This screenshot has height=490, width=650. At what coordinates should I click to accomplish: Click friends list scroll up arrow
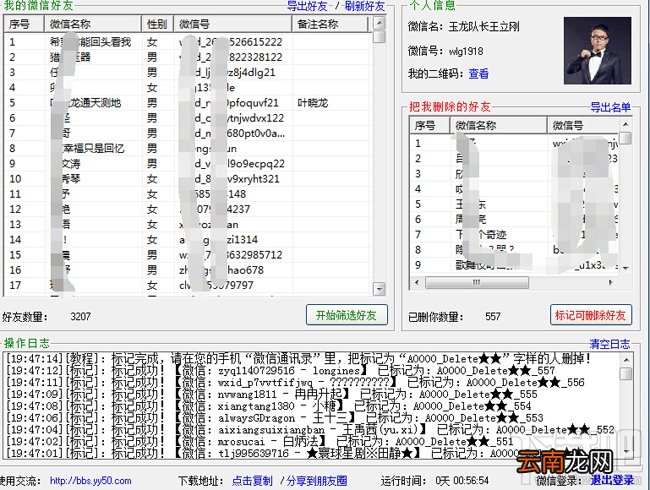(379, 23)
